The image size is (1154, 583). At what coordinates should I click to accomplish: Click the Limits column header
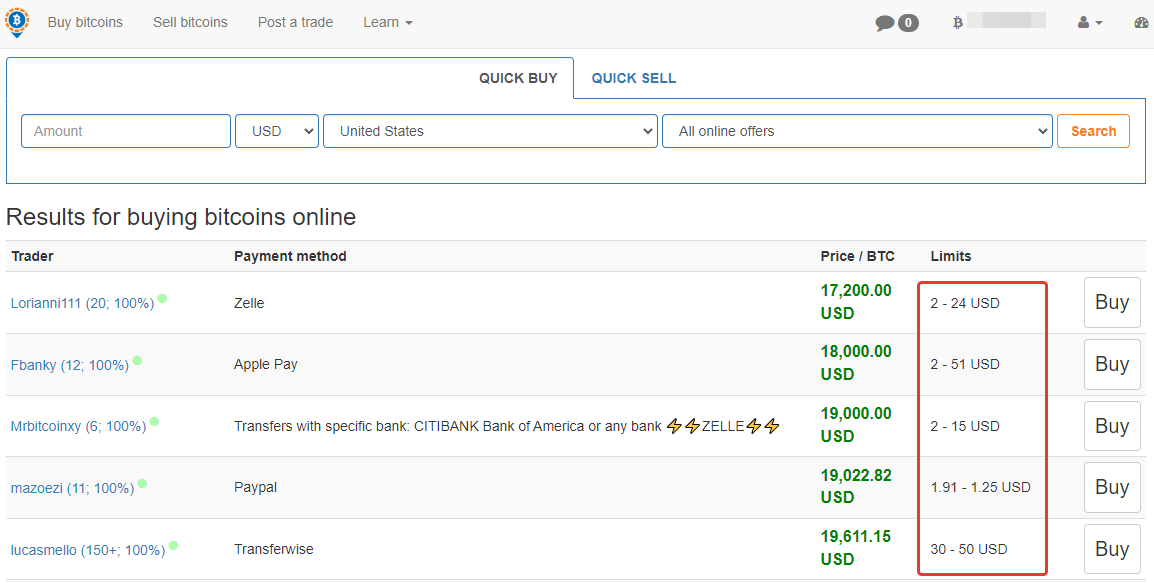tap(951, 256)
